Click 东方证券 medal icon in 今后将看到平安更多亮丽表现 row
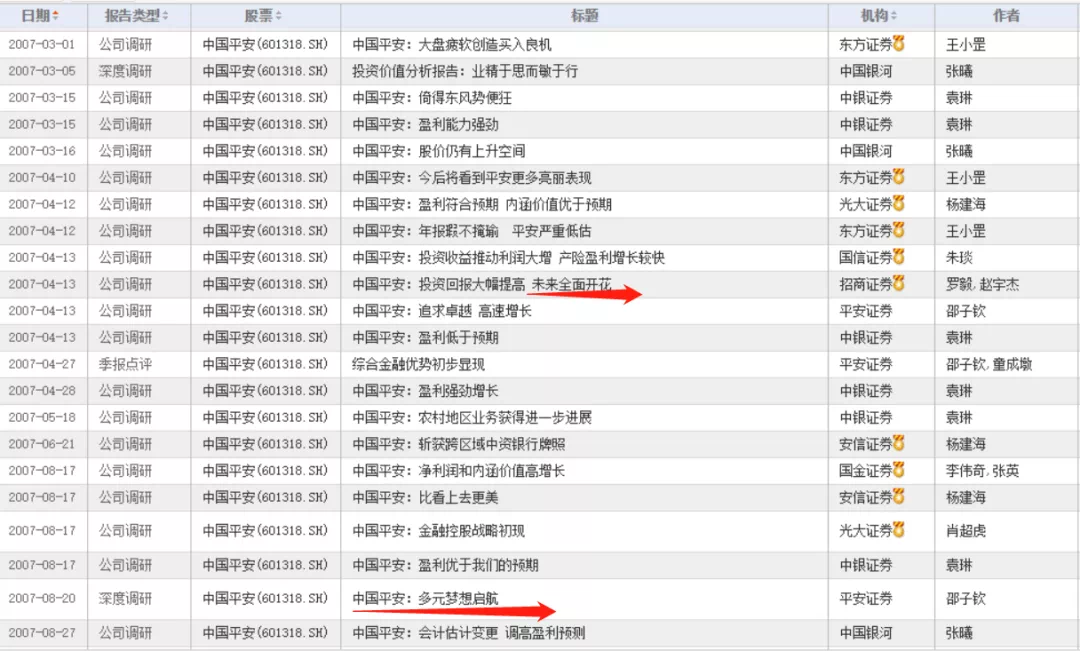 [x=899, y=177]
